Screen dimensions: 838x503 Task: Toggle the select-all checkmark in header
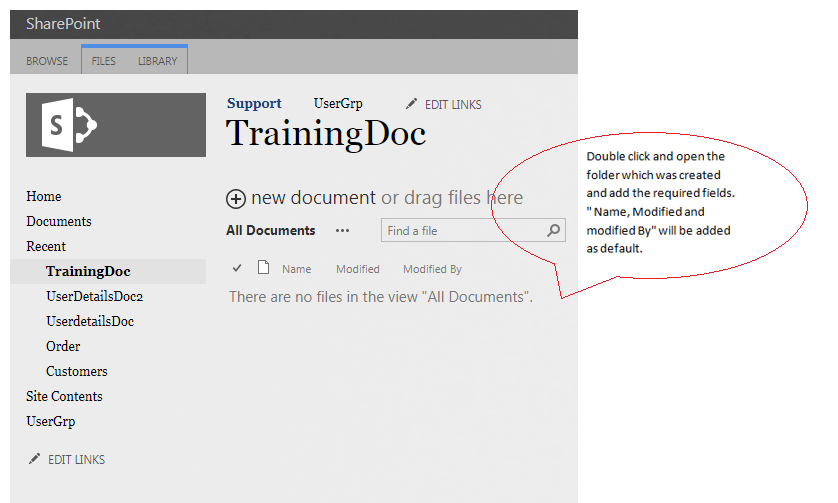pyautogui.click(x=237, y=268)
